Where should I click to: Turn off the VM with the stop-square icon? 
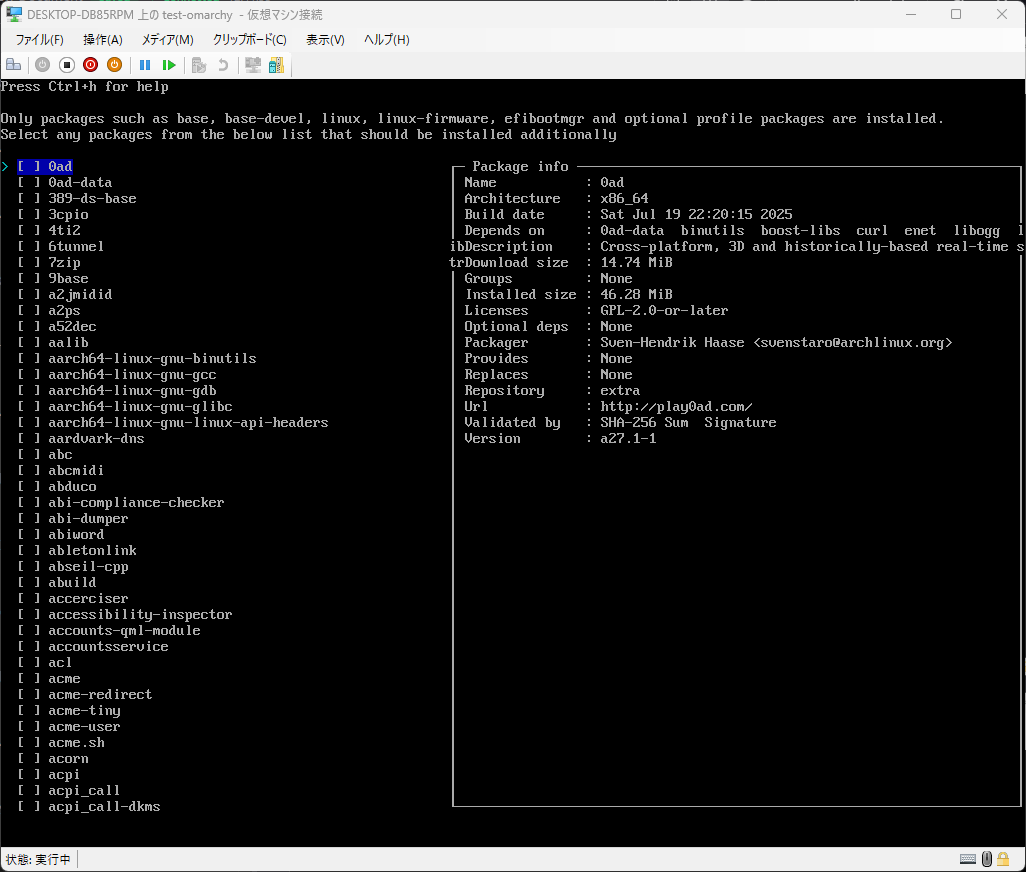pyautogui.click(x=67, y=65)
